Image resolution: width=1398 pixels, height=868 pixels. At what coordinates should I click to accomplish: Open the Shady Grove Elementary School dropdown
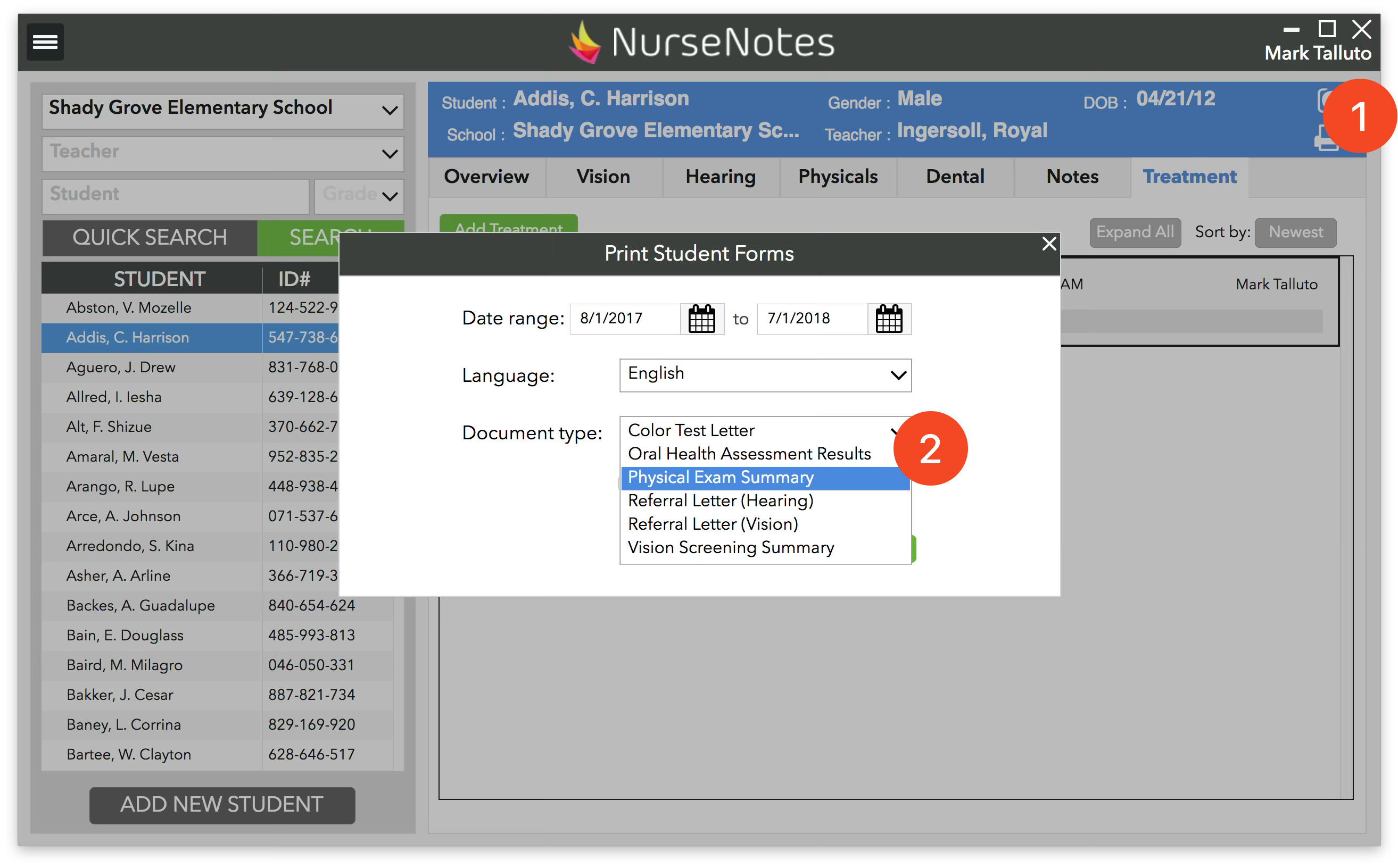pyautogui.click(x=222, y=109)
